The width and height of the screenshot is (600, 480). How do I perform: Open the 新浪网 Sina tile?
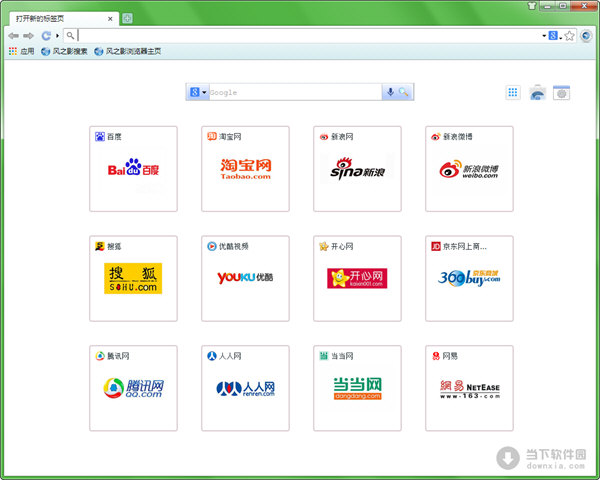(357, 169)
